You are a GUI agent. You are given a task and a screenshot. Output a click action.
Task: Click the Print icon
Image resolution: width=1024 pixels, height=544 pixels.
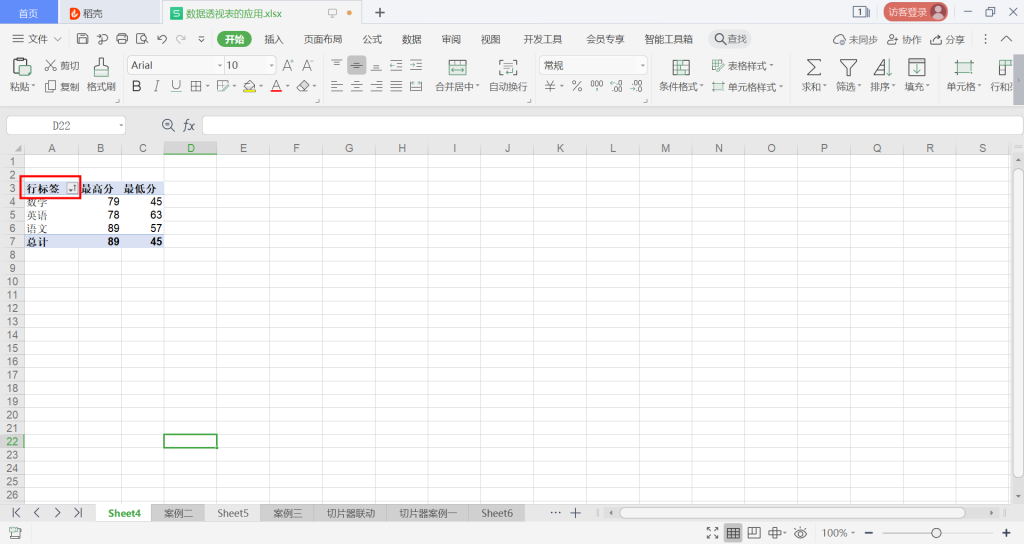click(122, 39)
